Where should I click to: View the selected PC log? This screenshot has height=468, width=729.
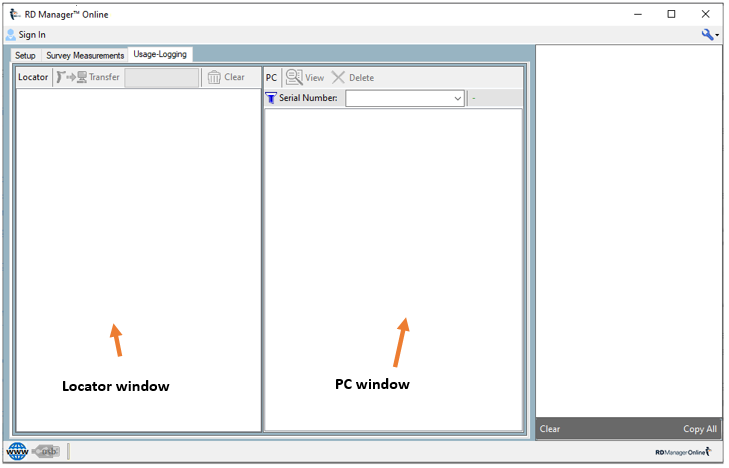point(315,78)
